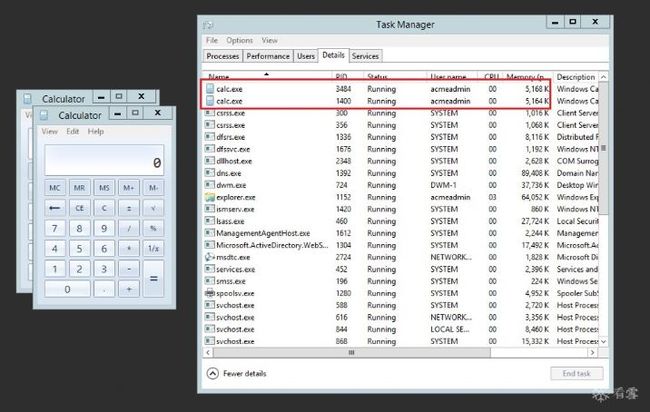Click the horizontal scrollbar thumb in Details
The height and width of the screenshot is (412, 650).
point(352,353)
